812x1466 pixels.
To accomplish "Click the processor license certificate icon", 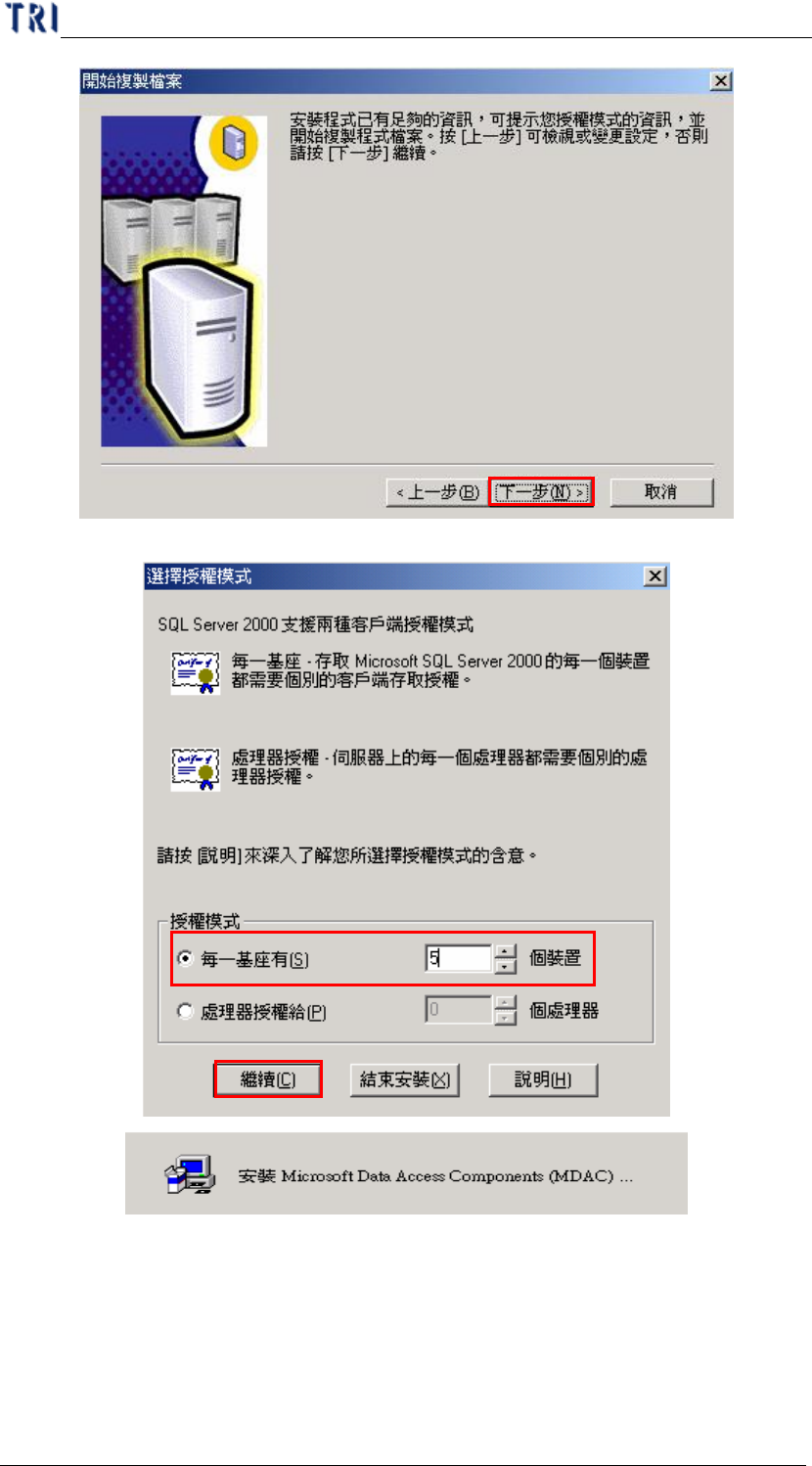I will pos(196,768).
